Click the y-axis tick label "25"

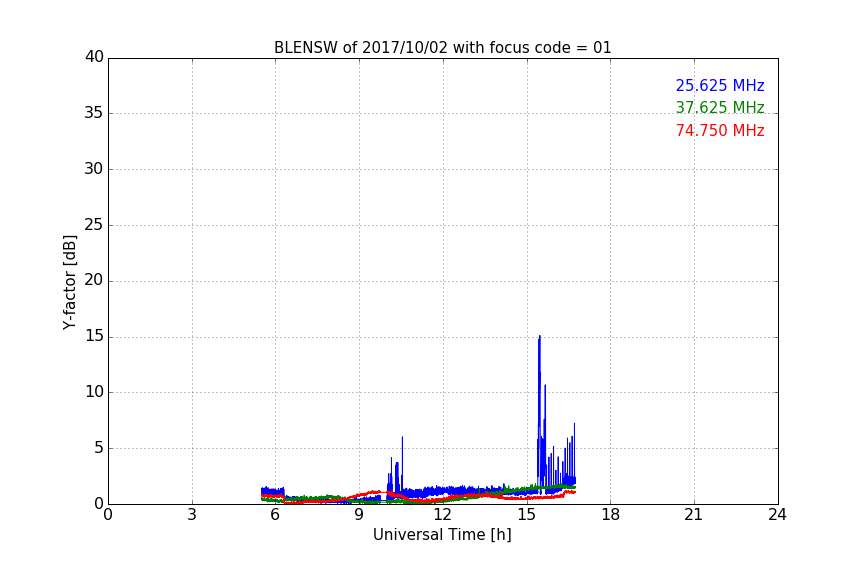94,224
